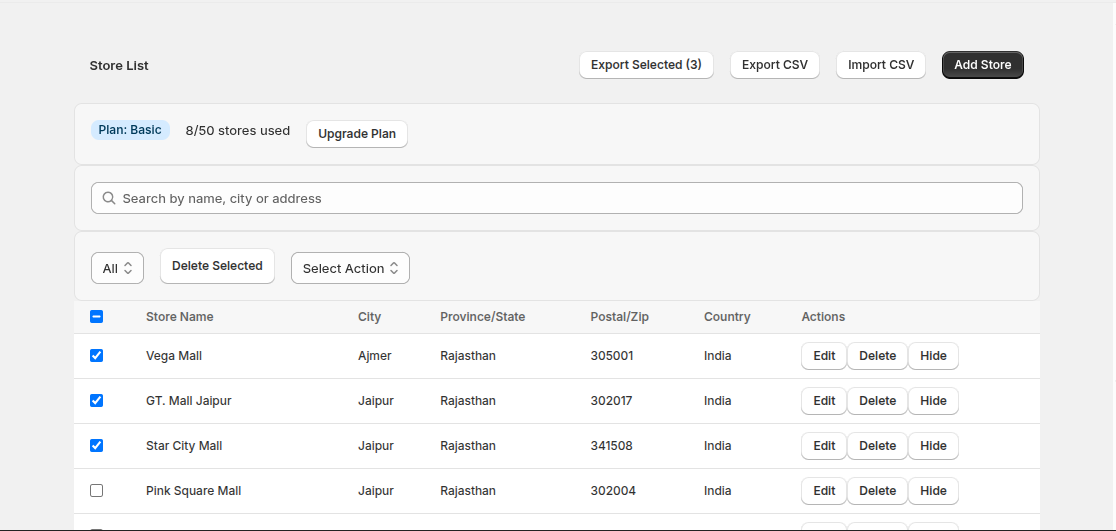Delete the Star City Mall store
Image resolution: width=1116 pixels, height=531 pixels.
click(877, 446)
